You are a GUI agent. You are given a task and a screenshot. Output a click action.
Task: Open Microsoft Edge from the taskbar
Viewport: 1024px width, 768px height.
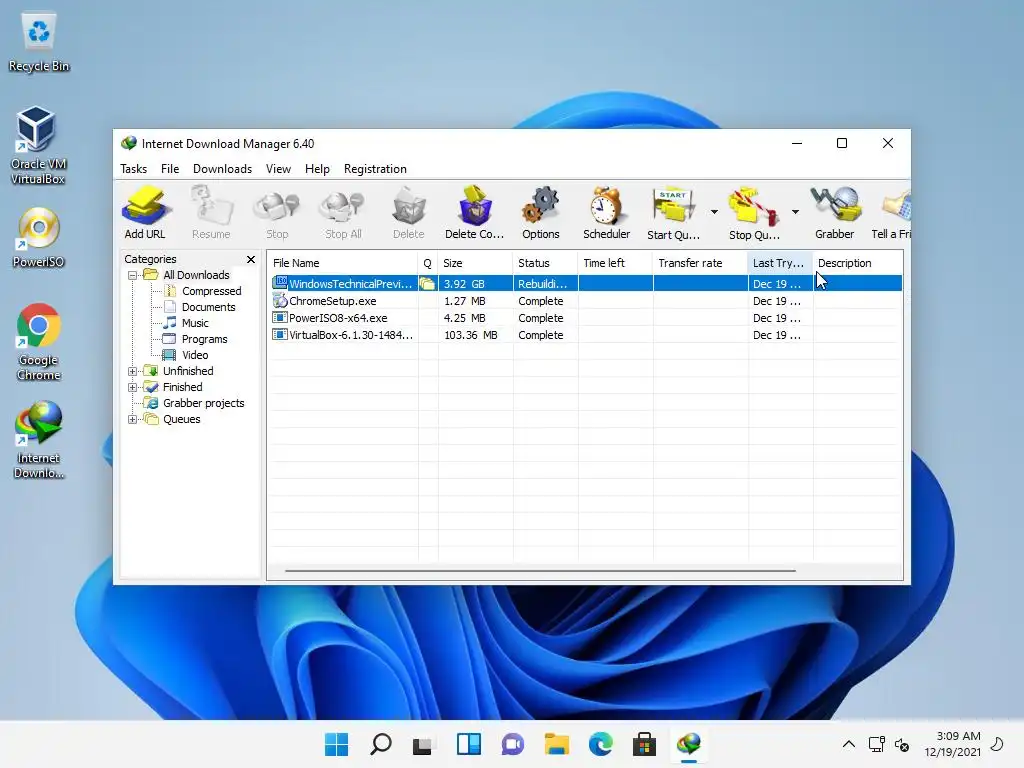pyautogui.click(x=600, y=744)
